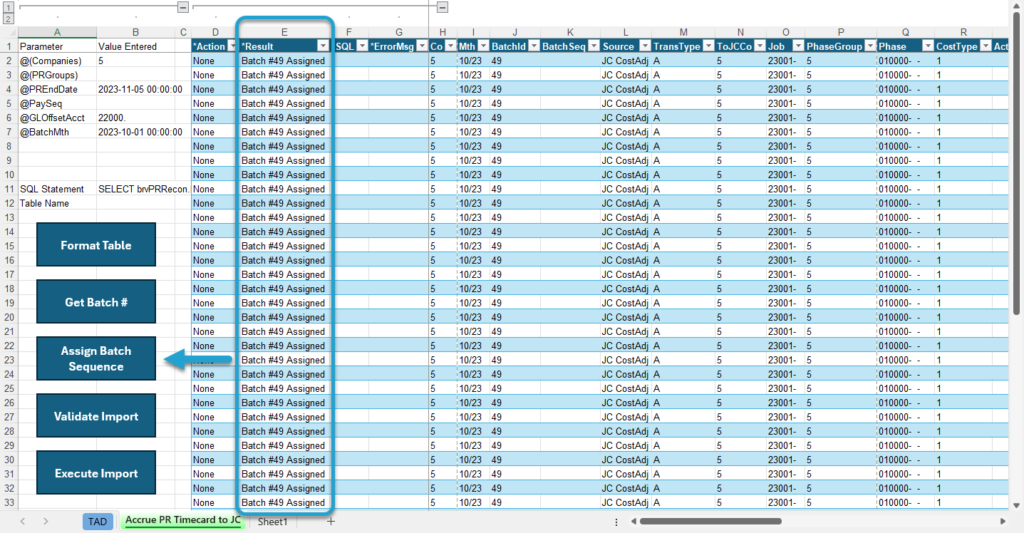This screenshot has height=533, width=1024.
Task: Select the SQL Statement label cell
Action: [x=57, y=189]
